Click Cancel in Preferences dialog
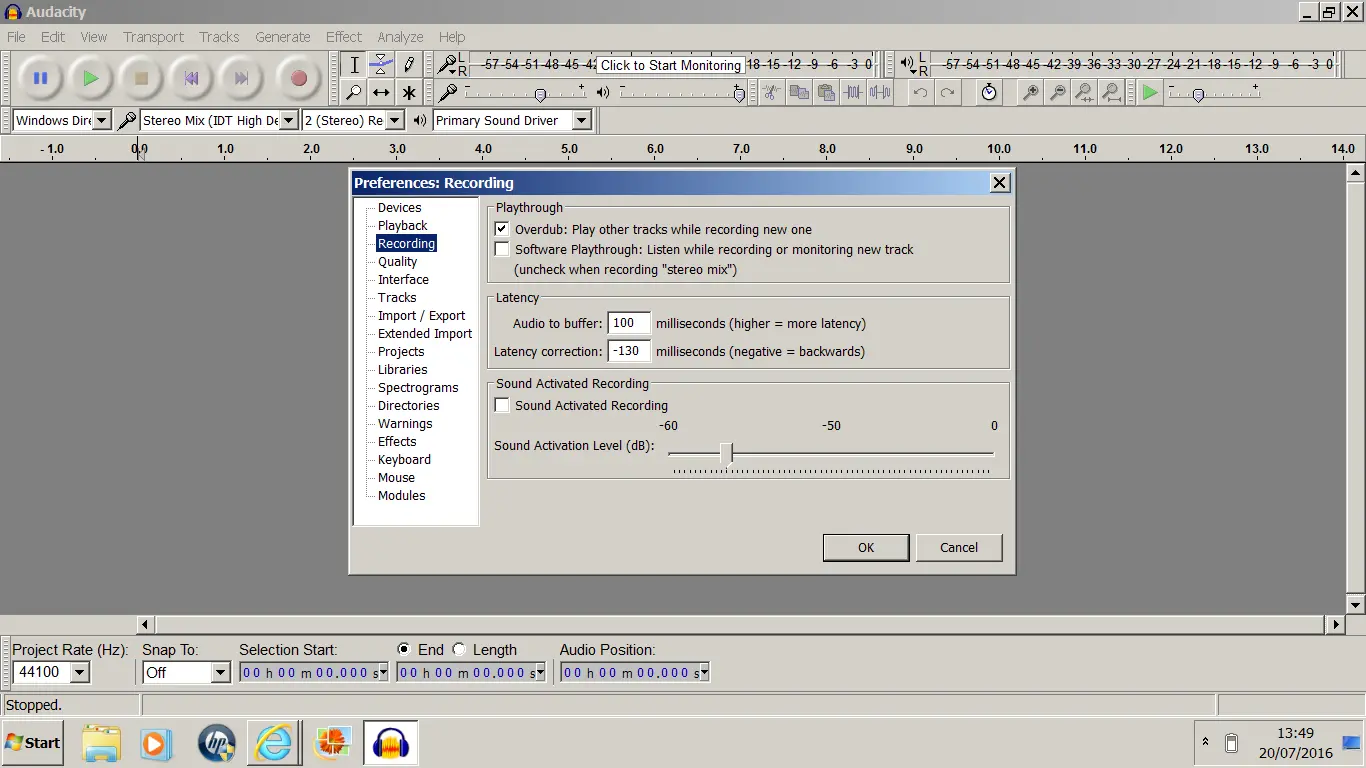Screen dimensions: 1366x768 (x=959, y=547)
